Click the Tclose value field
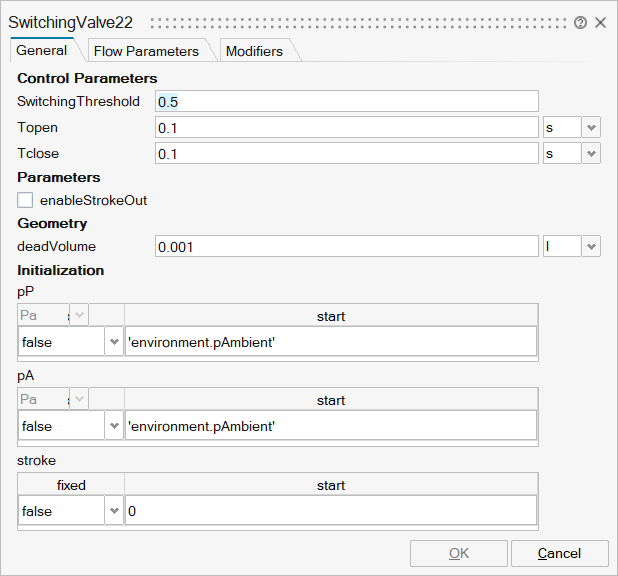The height and width of the screenshot is (576, 618). click(x=346, y=153)
